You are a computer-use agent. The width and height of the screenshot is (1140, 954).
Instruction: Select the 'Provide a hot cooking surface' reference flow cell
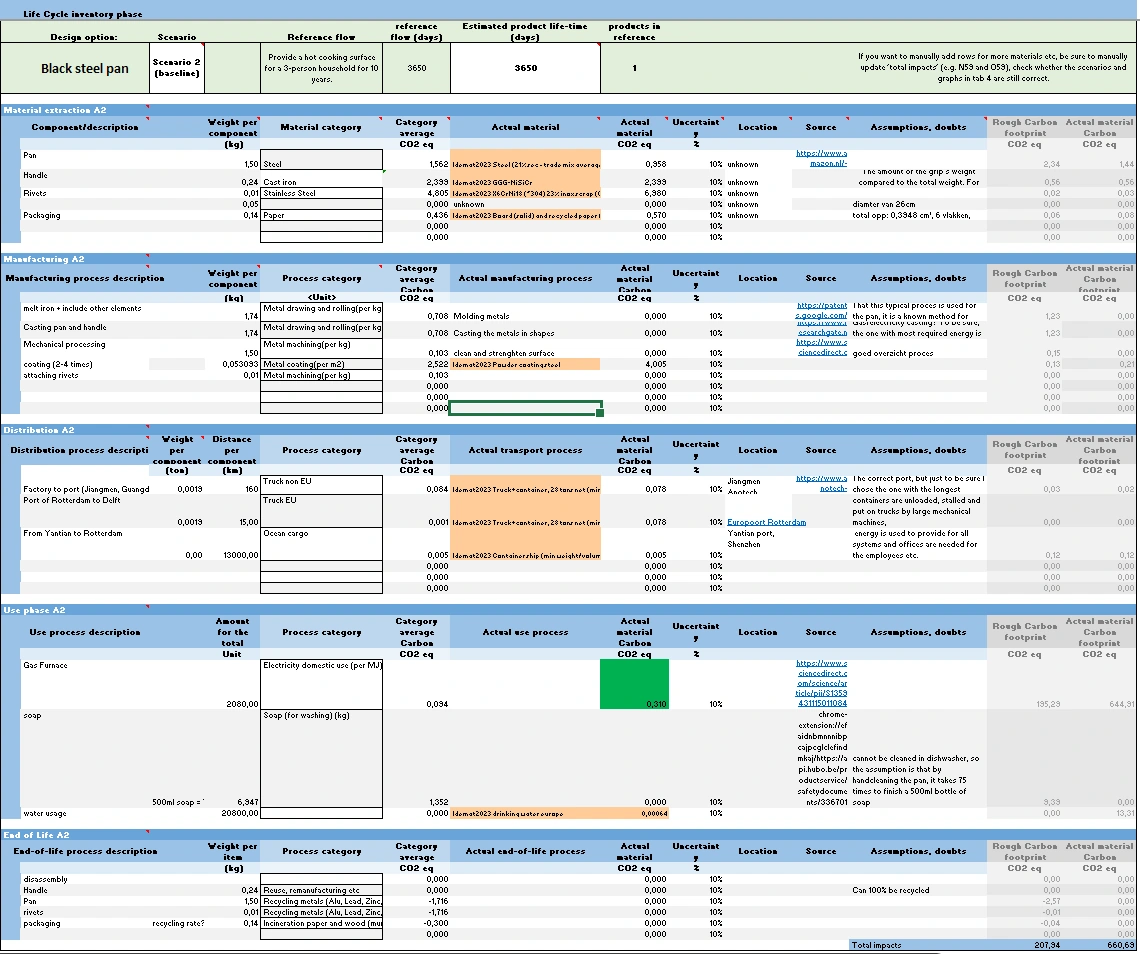click(321, 68)
